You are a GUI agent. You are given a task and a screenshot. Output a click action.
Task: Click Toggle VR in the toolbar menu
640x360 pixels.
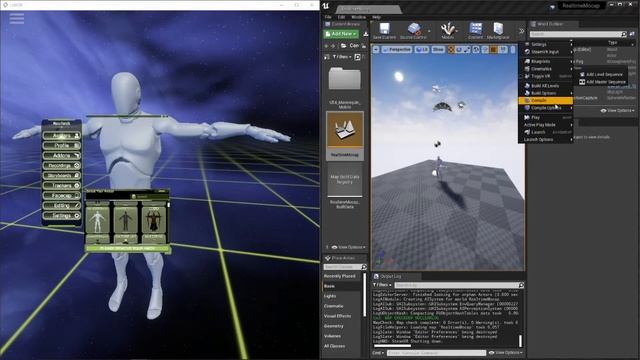pos(545,76)
